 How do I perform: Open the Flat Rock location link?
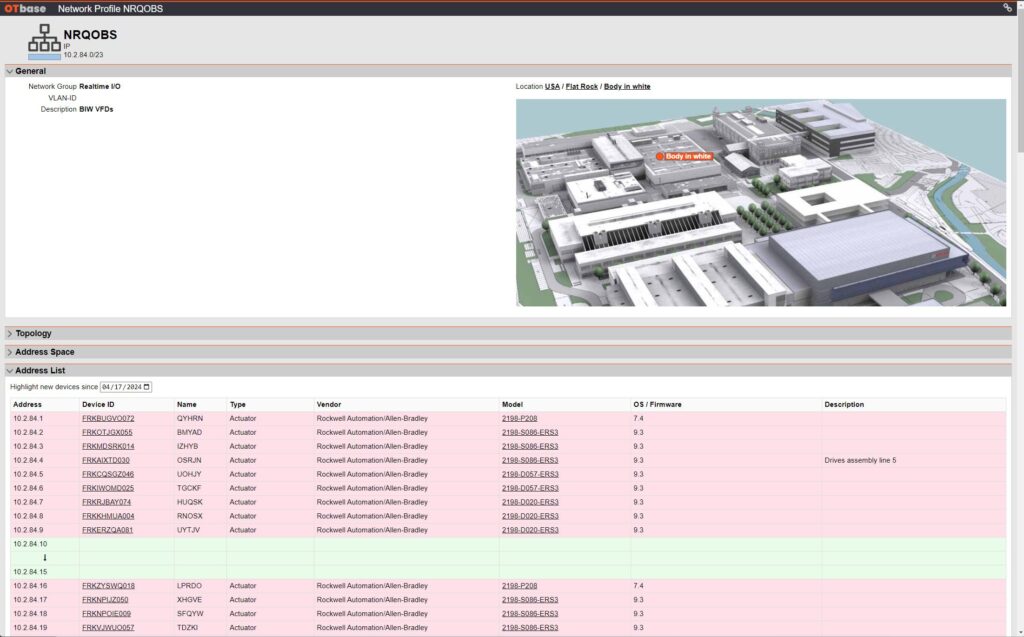(x=581, y=87)
